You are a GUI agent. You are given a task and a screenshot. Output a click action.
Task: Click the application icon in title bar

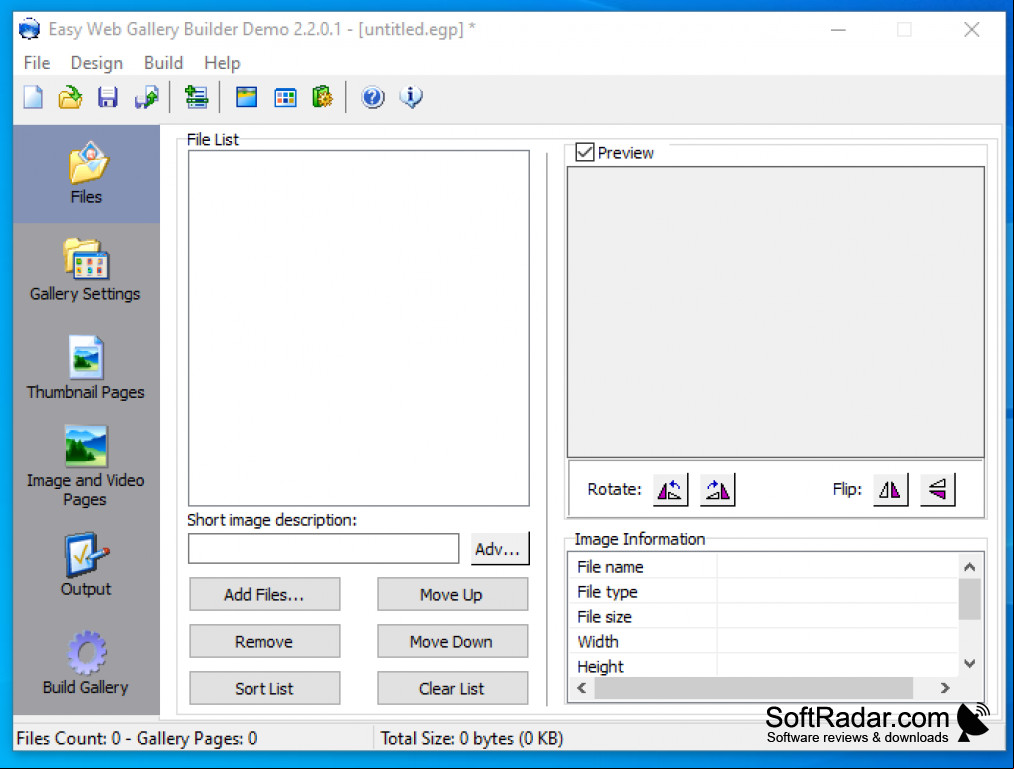pyautogui.click(x=29, y=29)
